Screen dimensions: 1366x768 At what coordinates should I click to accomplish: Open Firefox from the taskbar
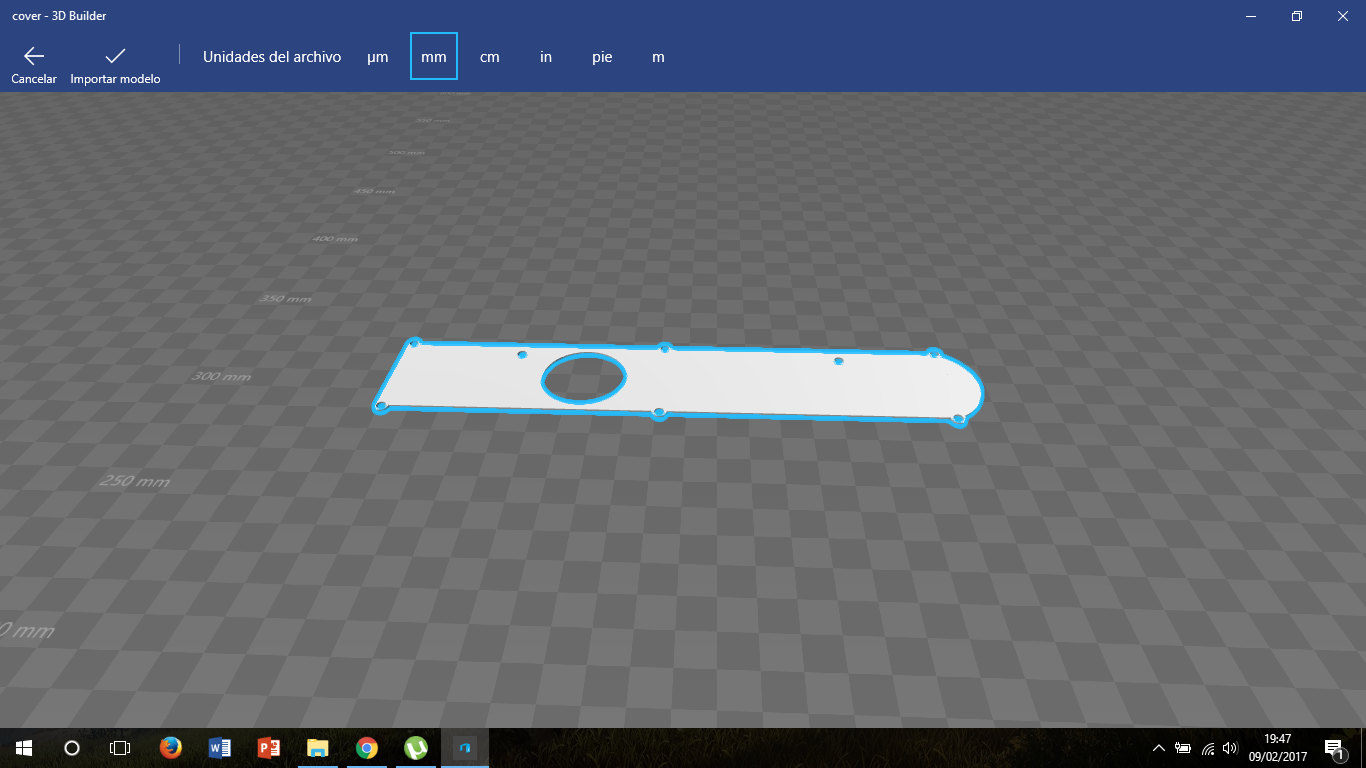(170, 747)
